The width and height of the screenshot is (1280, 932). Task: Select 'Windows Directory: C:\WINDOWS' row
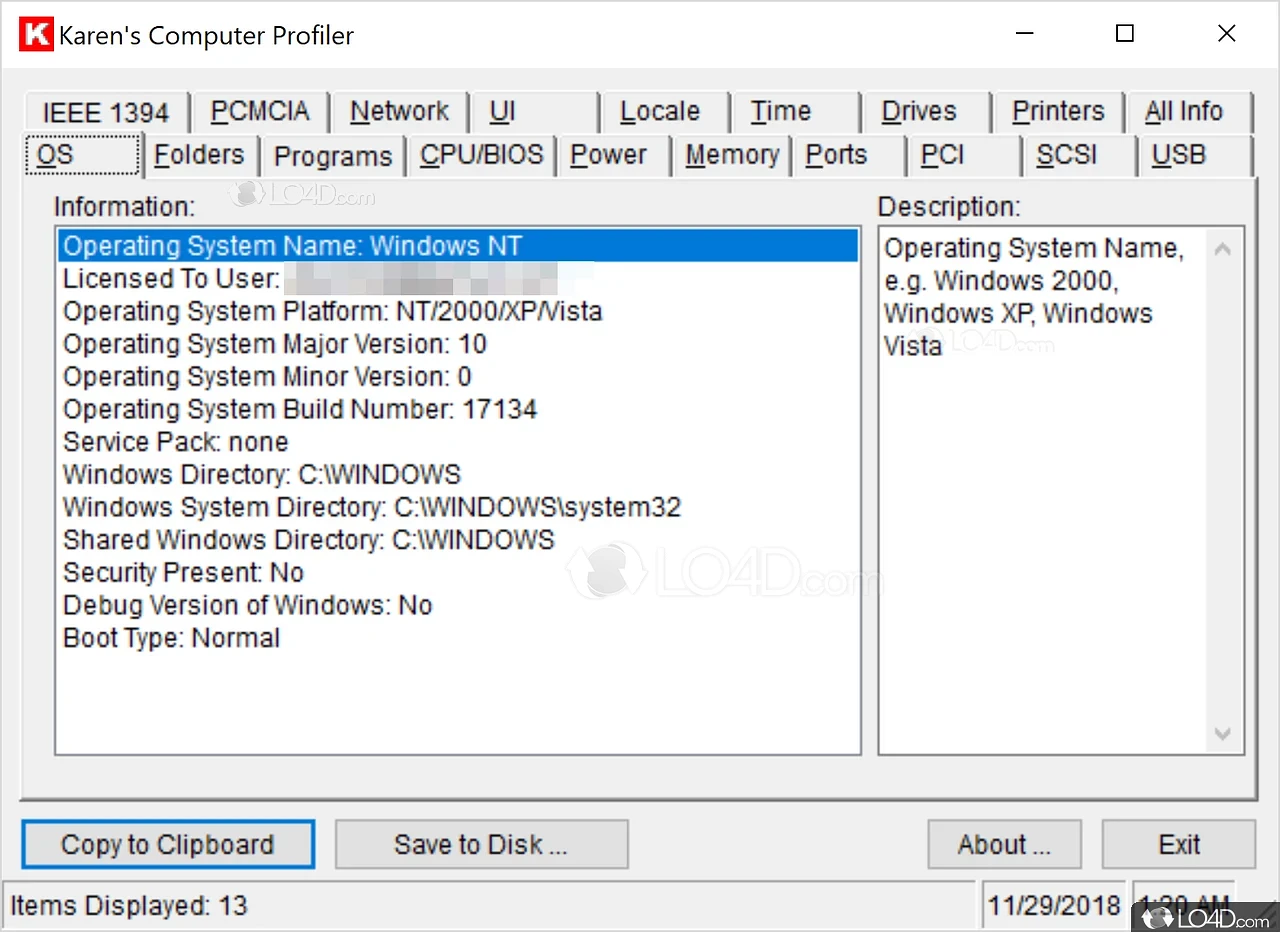(458, 474)
